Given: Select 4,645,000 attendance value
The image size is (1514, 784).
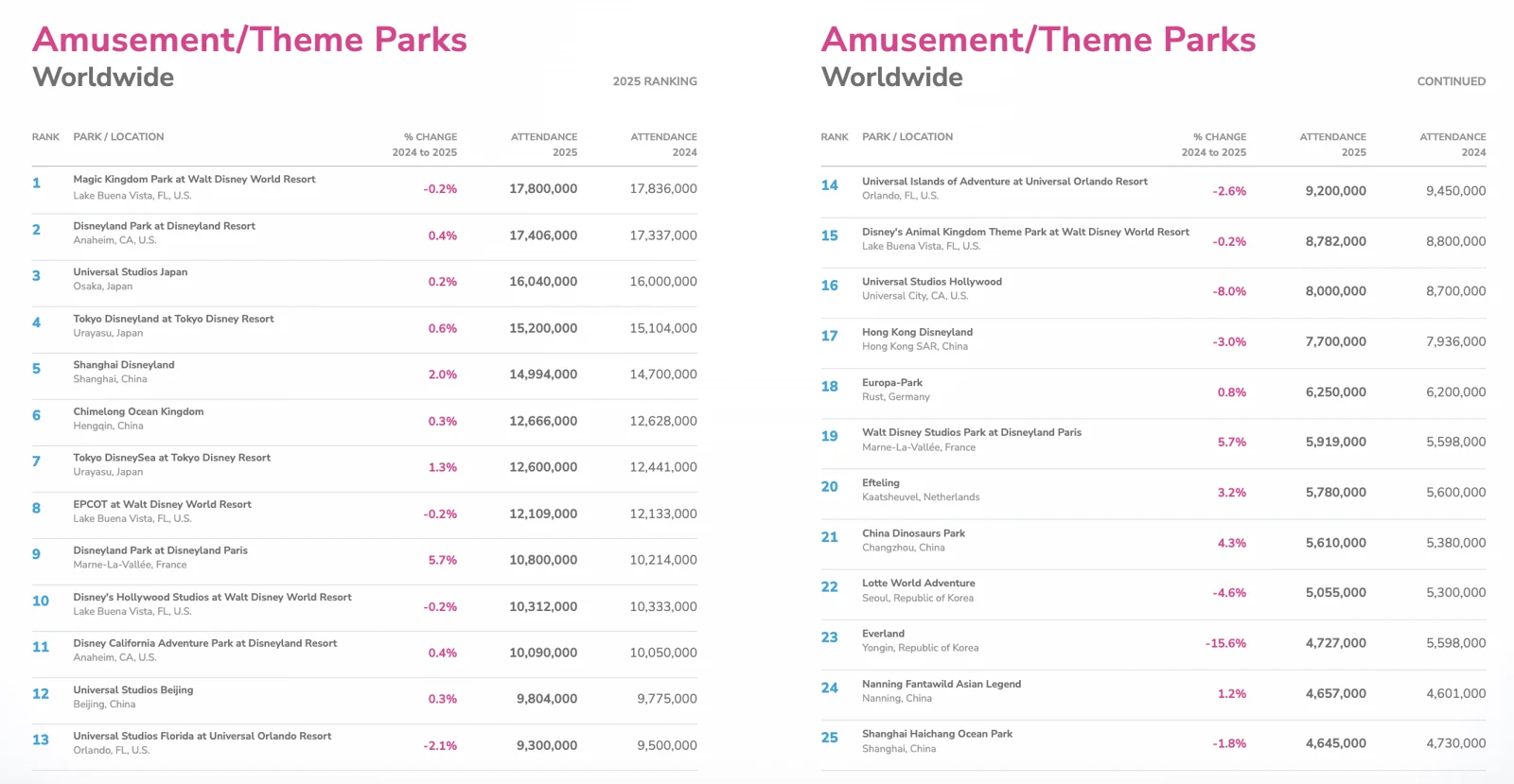Looking at the screenshot, I should coord(1335,744).
